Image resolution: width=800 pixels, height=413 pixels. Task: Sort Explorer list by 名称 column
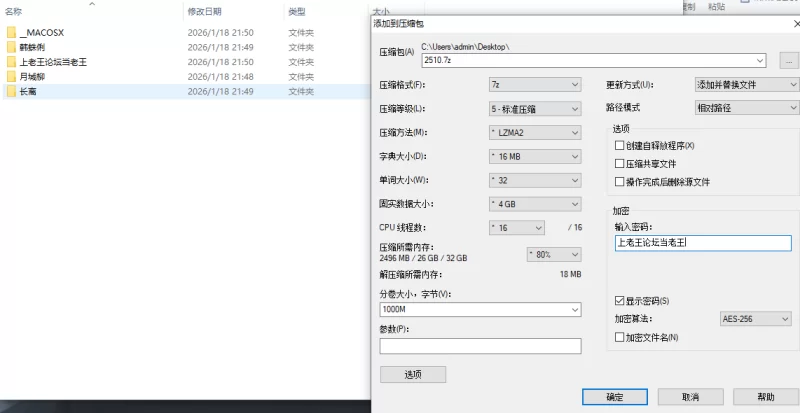coord(14,11)
